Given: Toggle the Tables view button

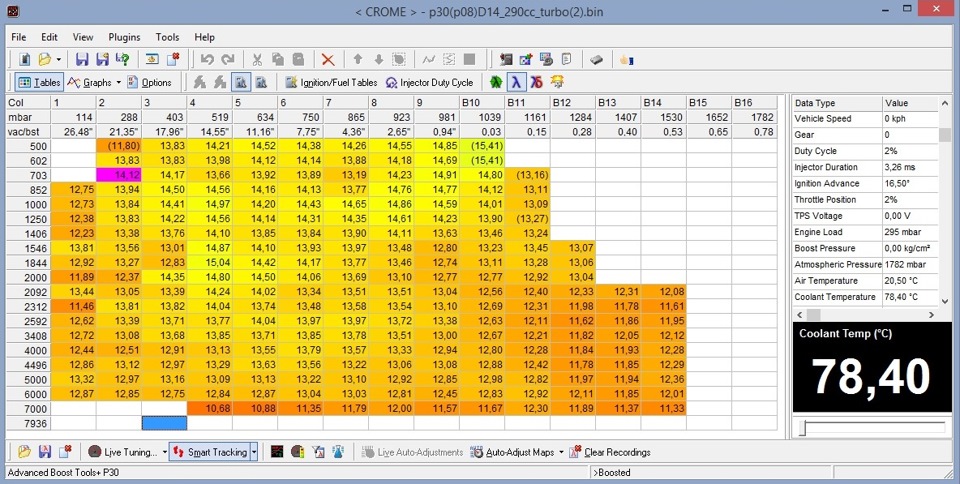Looking at the screenshot, I should coord(39,82).
